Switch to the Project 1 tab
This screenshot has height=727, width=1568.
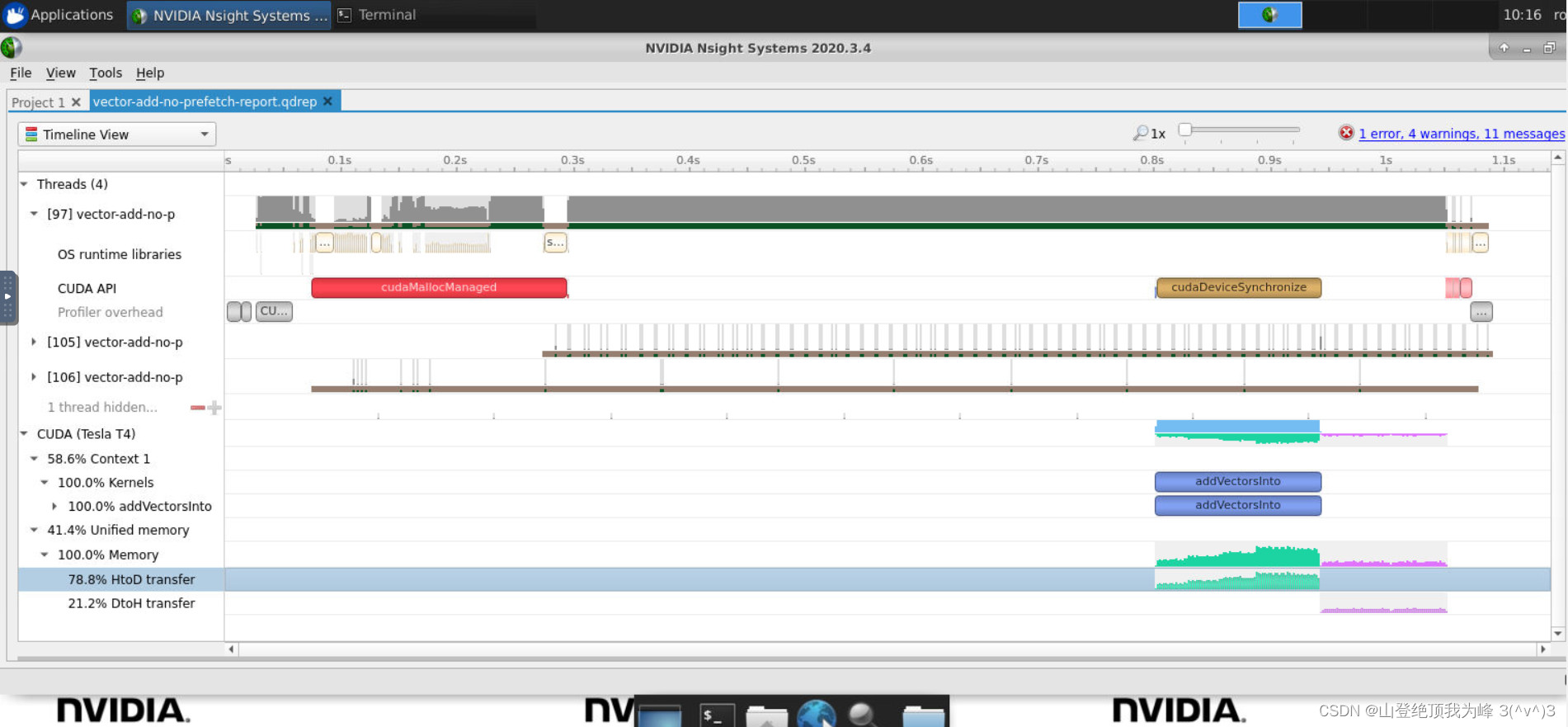tap(38, 102)
